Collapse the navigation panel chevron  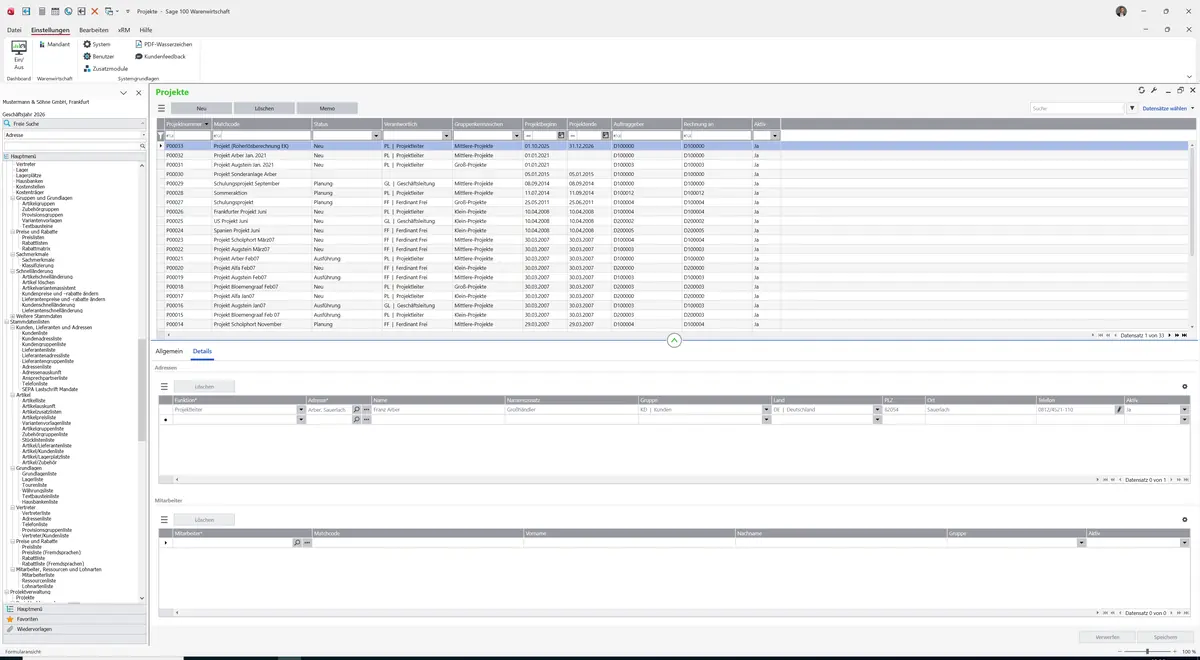pos(124,92)
